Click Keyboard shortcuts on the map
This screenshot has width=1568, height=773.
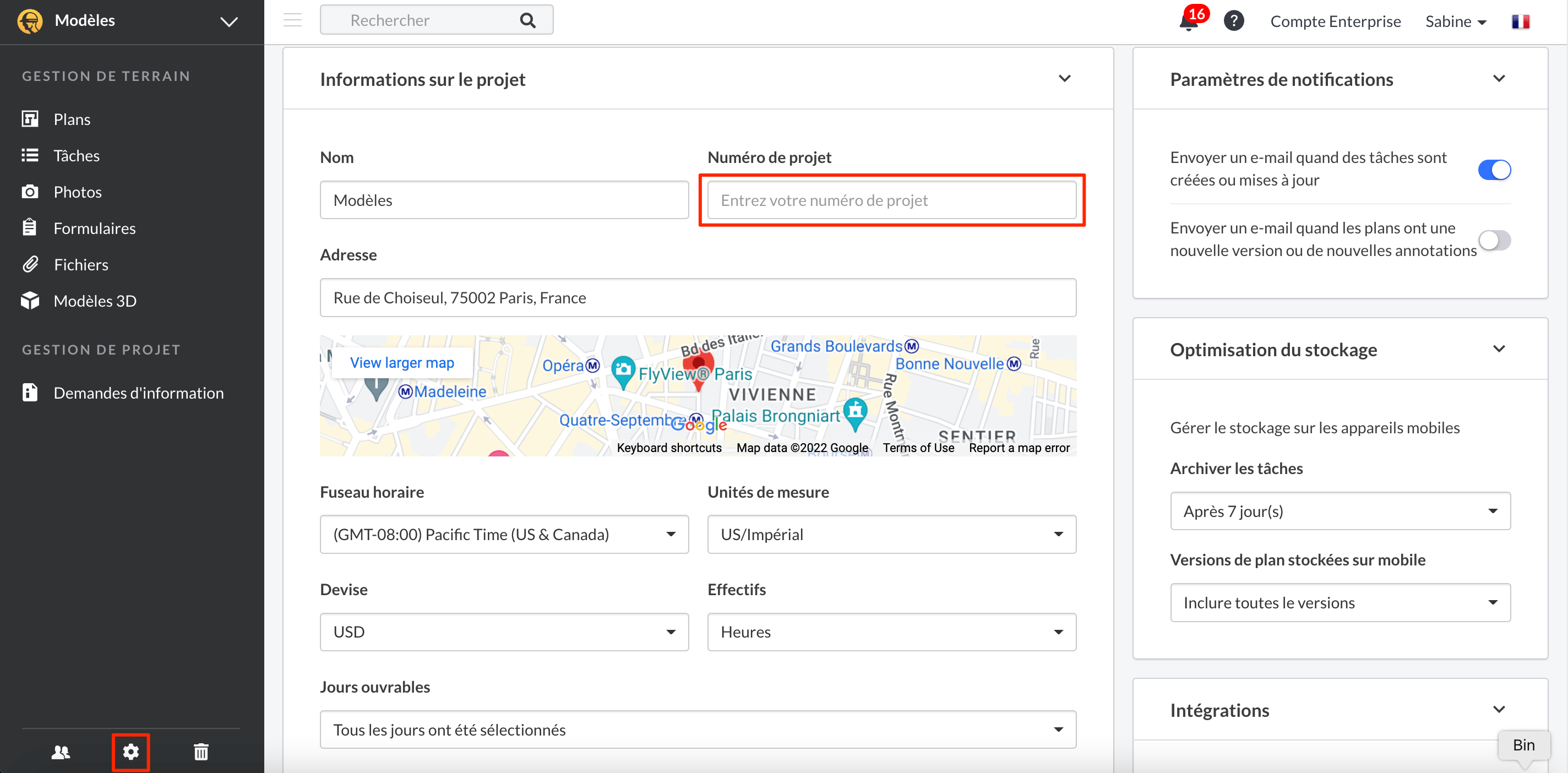(669, 448)
